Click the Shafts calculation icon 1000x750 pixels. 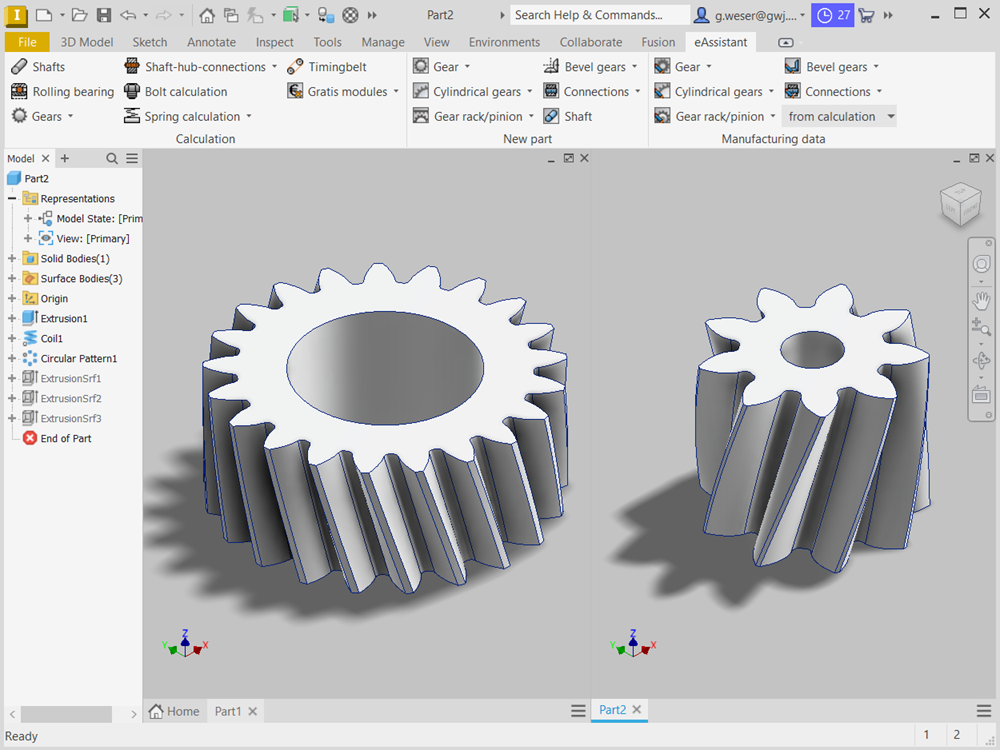click(19, 67)
